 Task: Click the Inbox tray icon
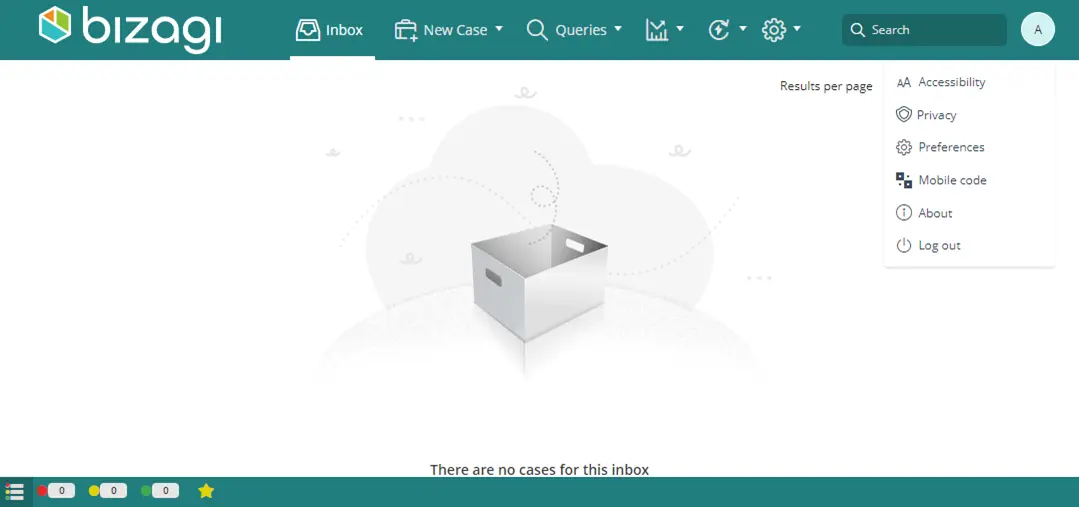click(x=308, y=30)
